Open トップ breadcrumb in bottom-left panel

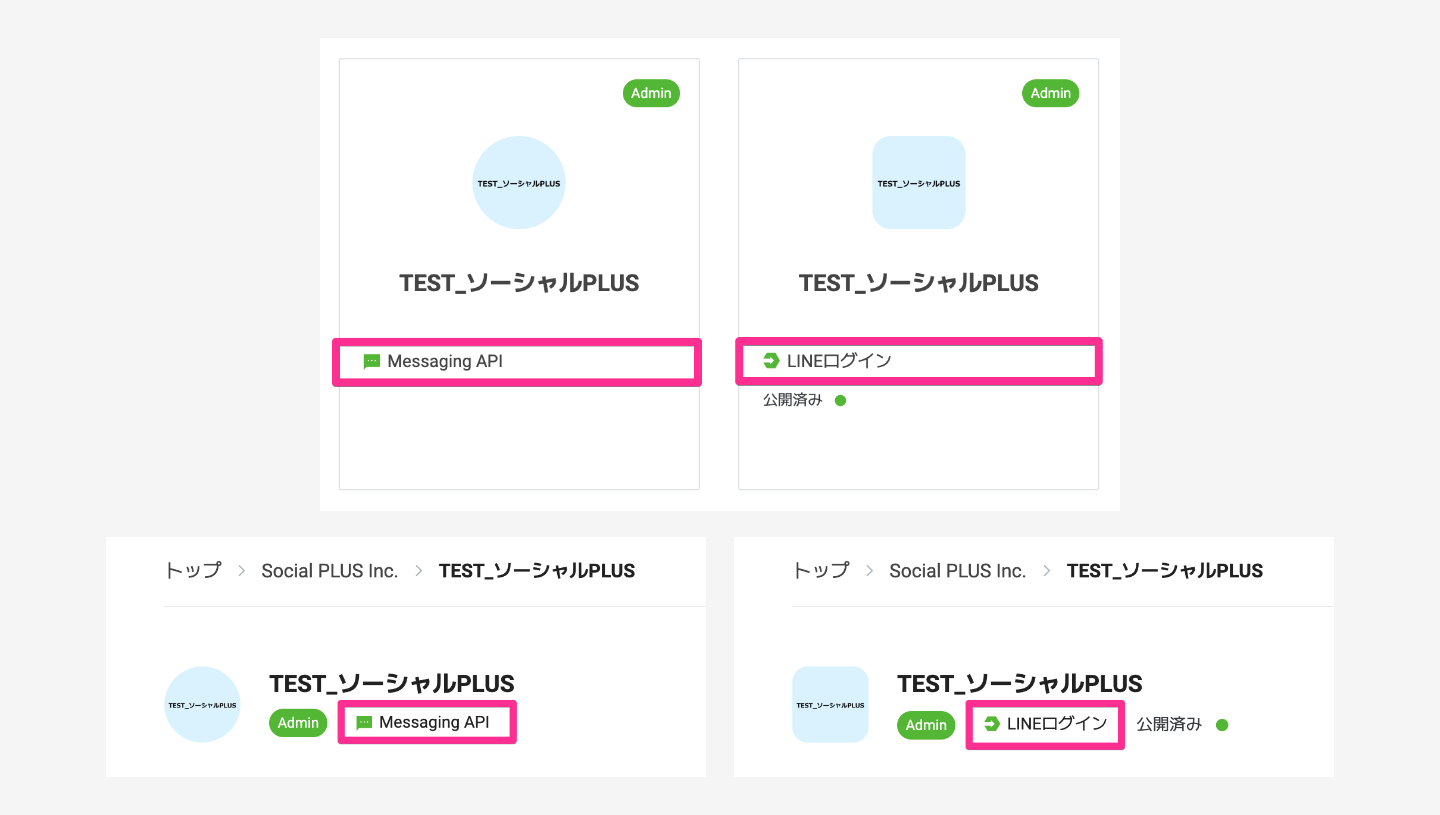[x=193, y=571]
